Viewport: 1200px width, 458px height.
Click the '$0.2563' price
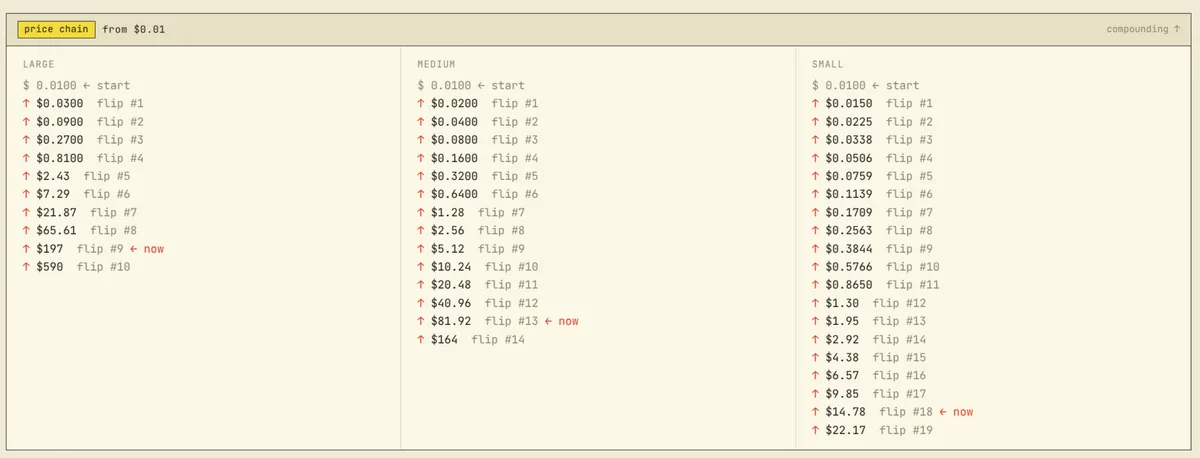(849, 230)
